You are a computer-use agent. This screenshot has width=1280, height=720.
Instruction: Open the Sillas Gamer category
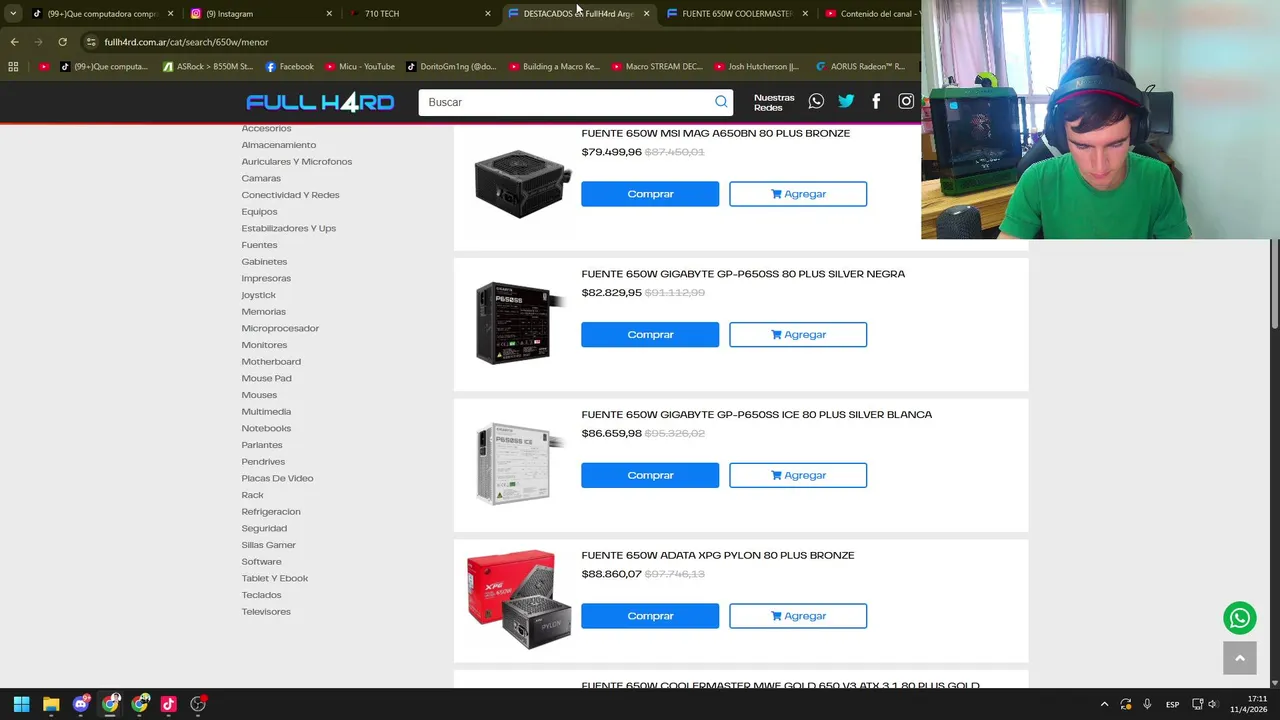(269, 545)
